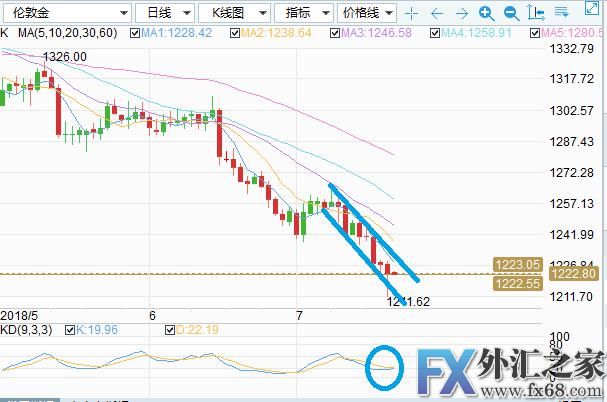Viewport: 607px width, 402px height.
Task: Move chart left with back arrow
Action: coord(437,14)
